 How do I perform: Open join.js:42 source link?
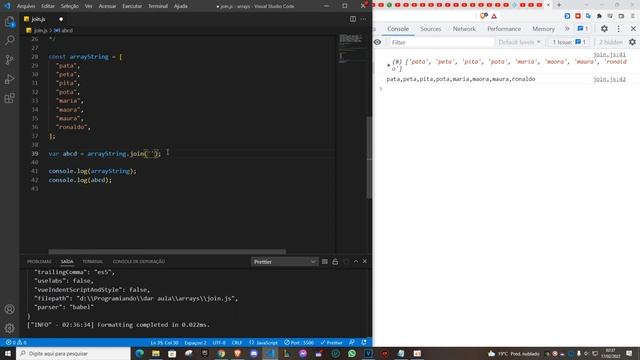tap(609, 79)
